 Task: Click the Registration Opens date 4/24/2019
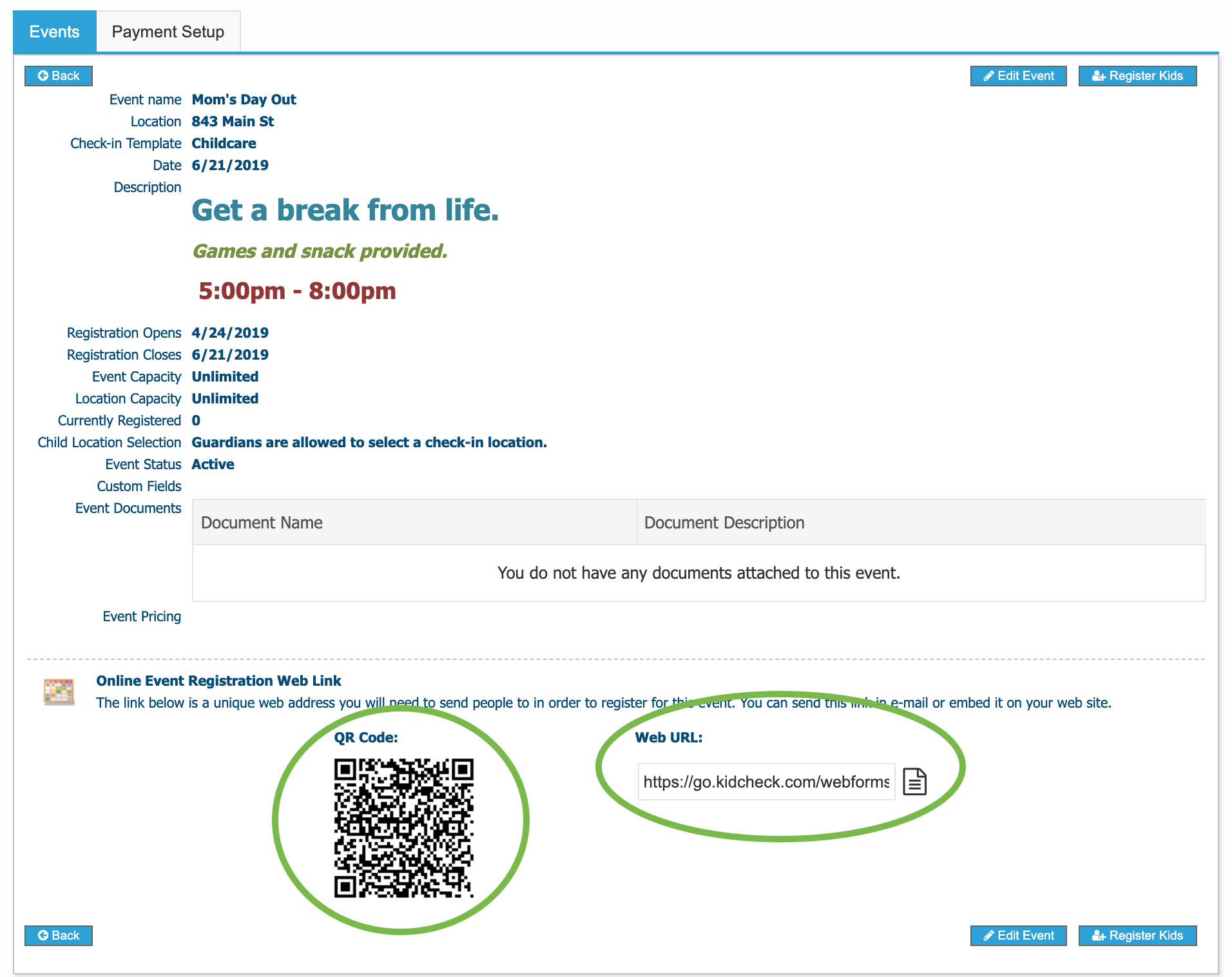(230, 333)
